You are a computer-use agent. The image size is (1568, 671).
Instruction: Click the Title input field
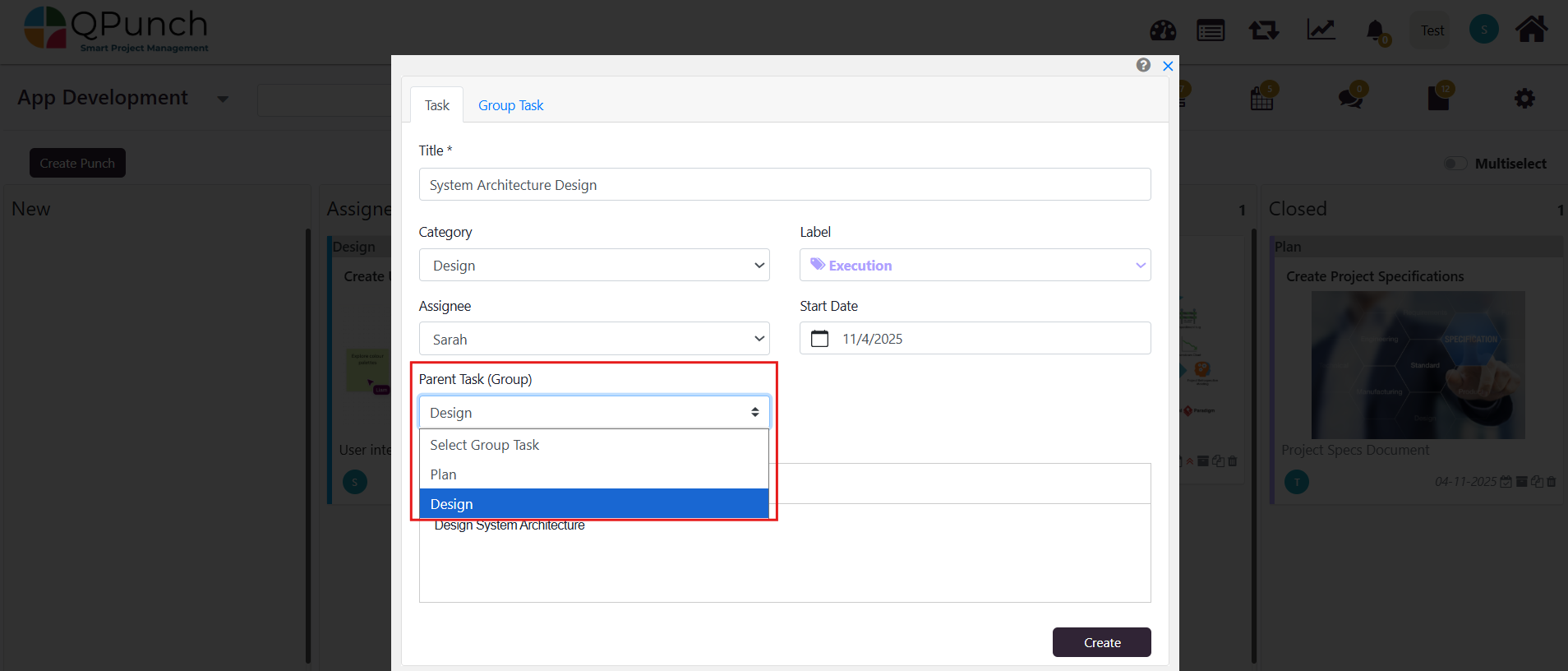[784, 185]
